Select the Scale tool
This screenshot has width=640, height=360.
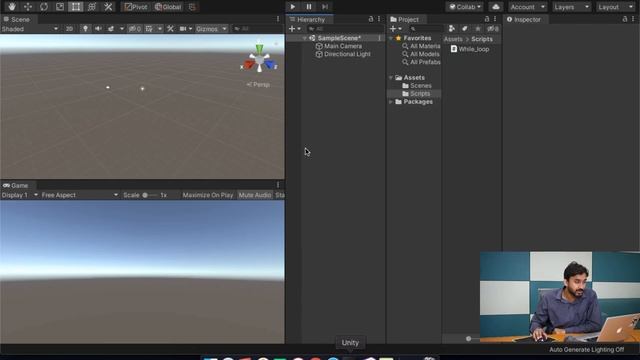60,7
